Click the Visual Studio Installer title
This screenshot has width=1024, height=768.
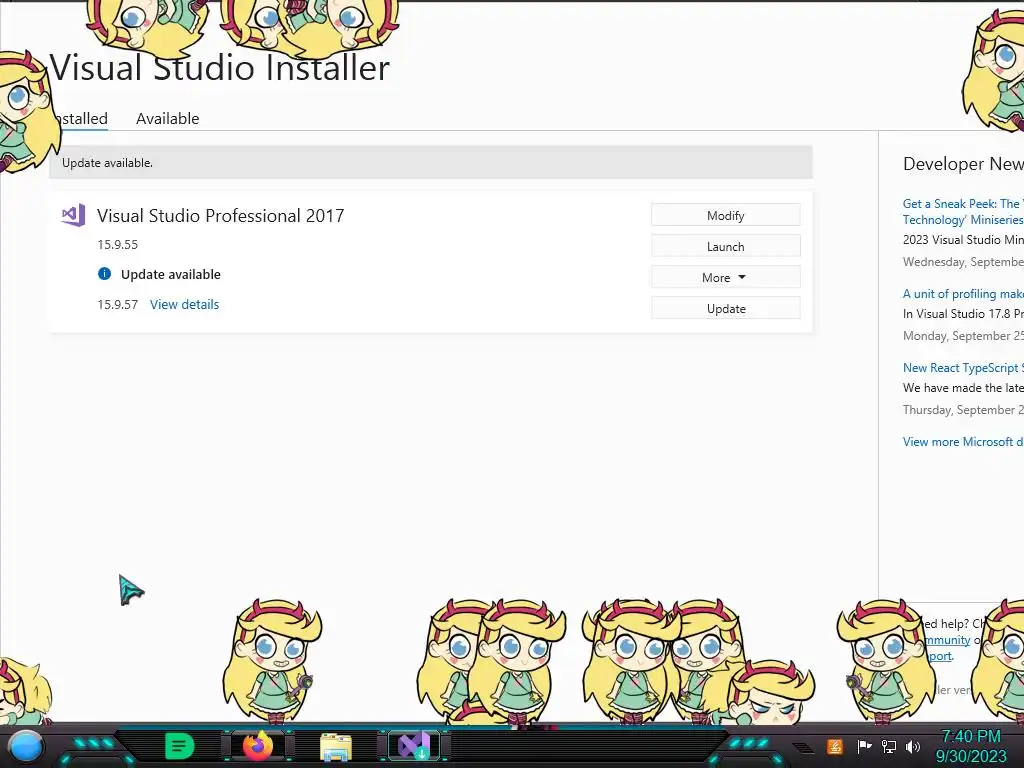(220, 68)
